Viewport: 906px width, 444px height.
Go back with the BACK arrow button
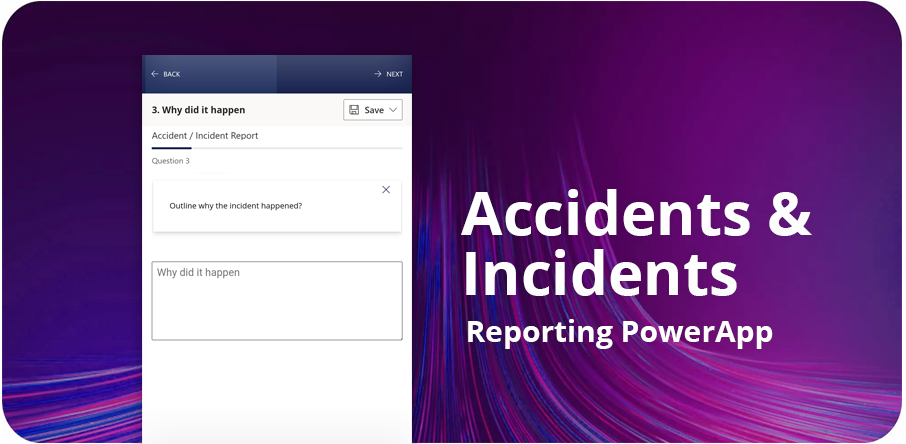[x=165, y=74]
